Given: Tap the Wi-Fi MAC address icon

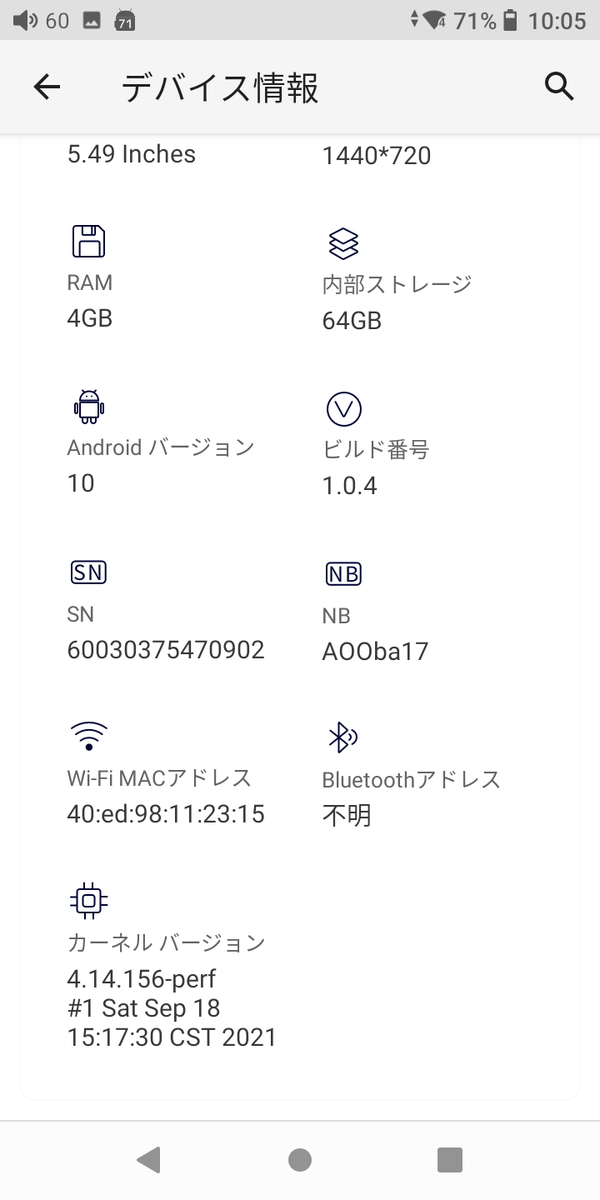Looking at the screenshot, I should point(88,736).
